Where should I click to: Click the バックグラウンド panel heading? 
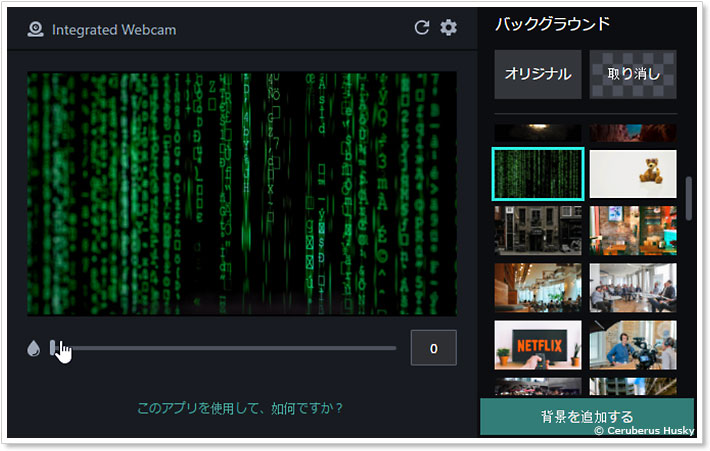pyautogui.click(x=552, y=24)
